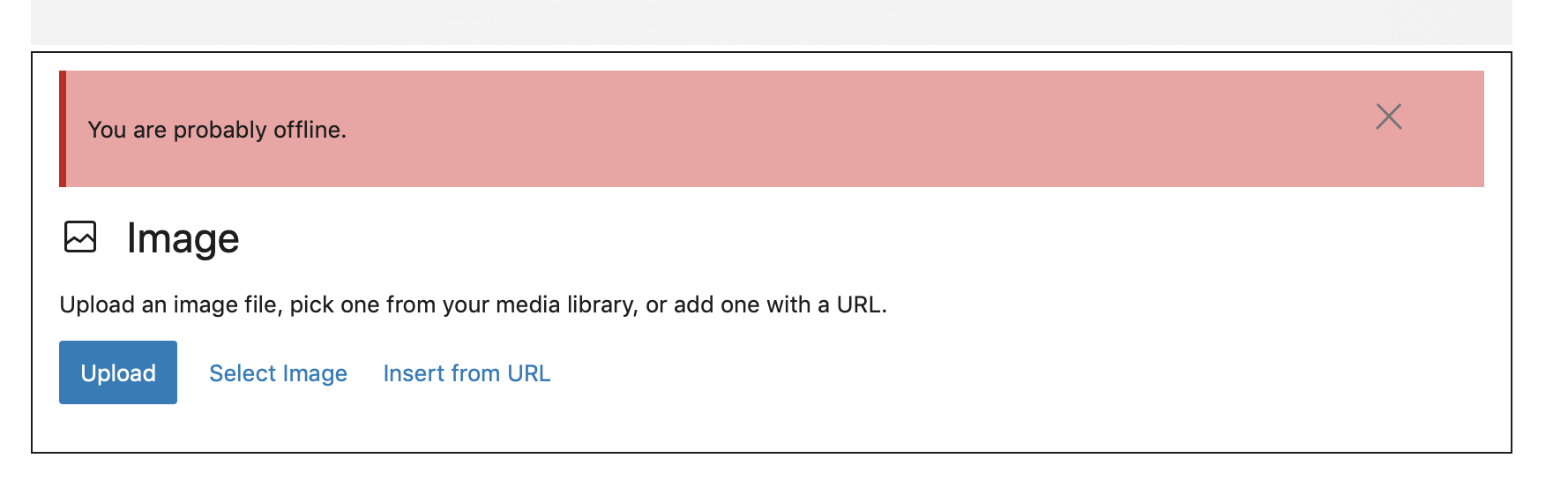Viewport: 1568px width, 481px height.
Task: Click the grey bar above the Image block
Action: click(x=771, y=22)
